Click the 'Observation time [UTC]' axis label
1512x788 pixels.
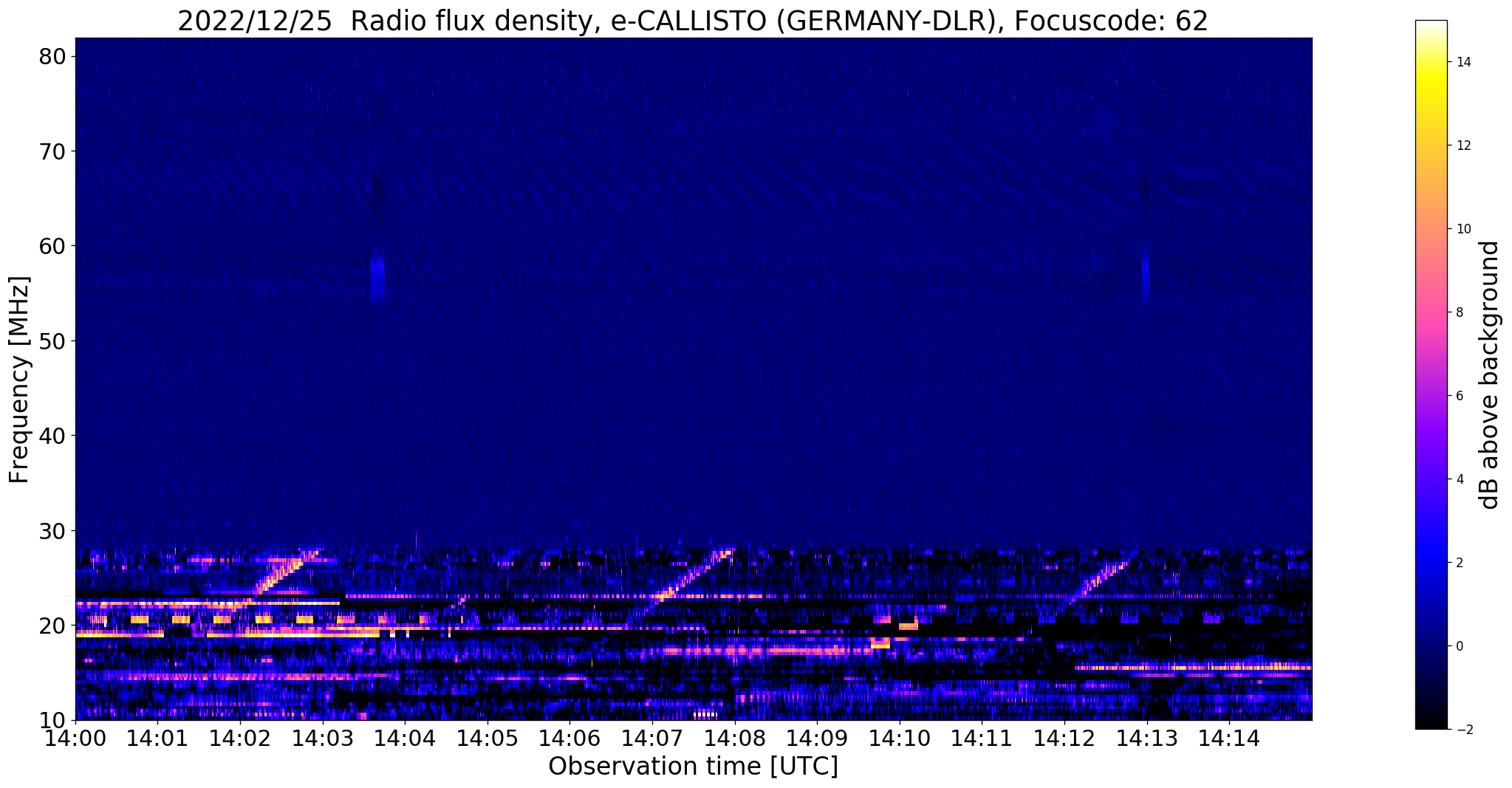pyautogui.click(x=693, y=766)
